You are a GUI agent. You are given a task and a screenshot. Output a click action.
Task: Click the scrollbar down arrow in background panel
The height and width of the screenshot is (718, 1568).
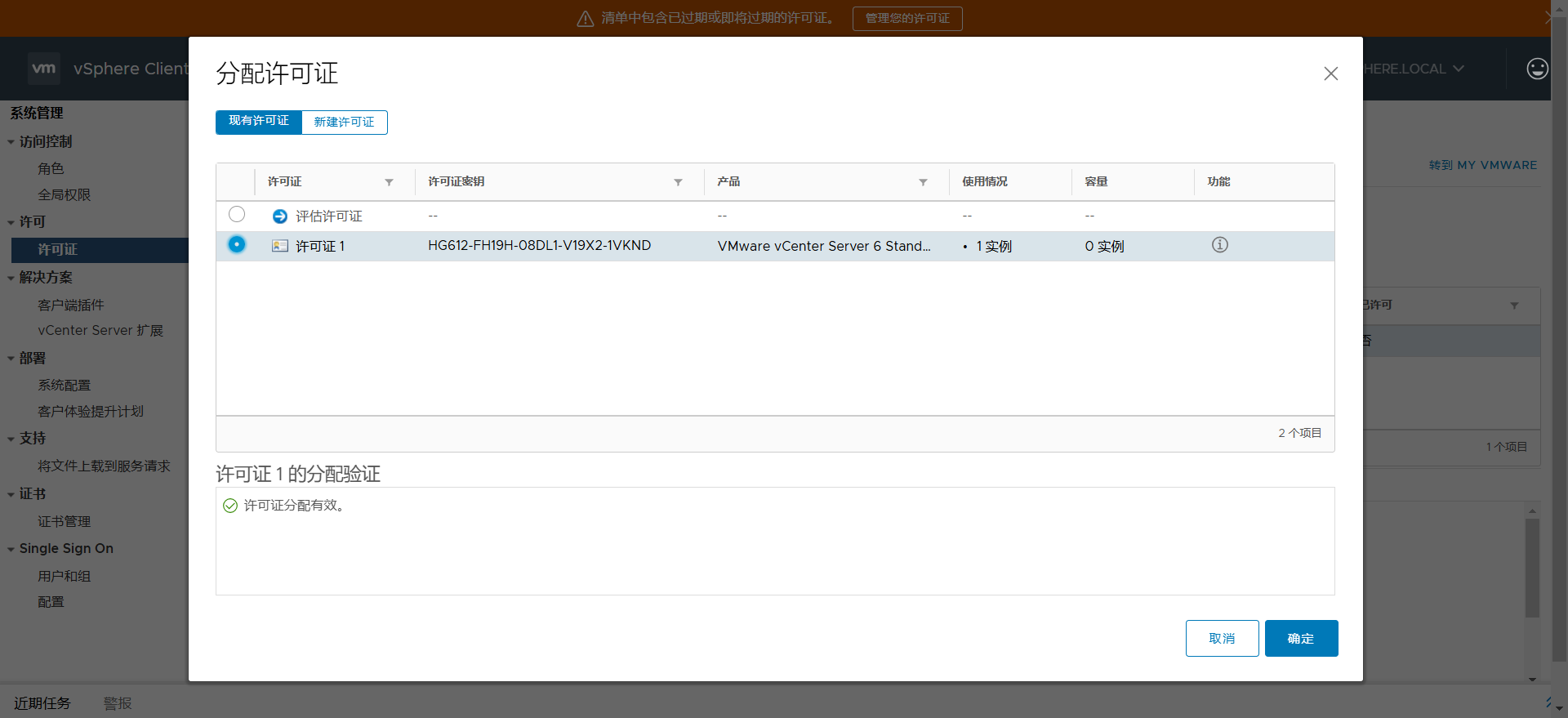tap(1532, 679)
